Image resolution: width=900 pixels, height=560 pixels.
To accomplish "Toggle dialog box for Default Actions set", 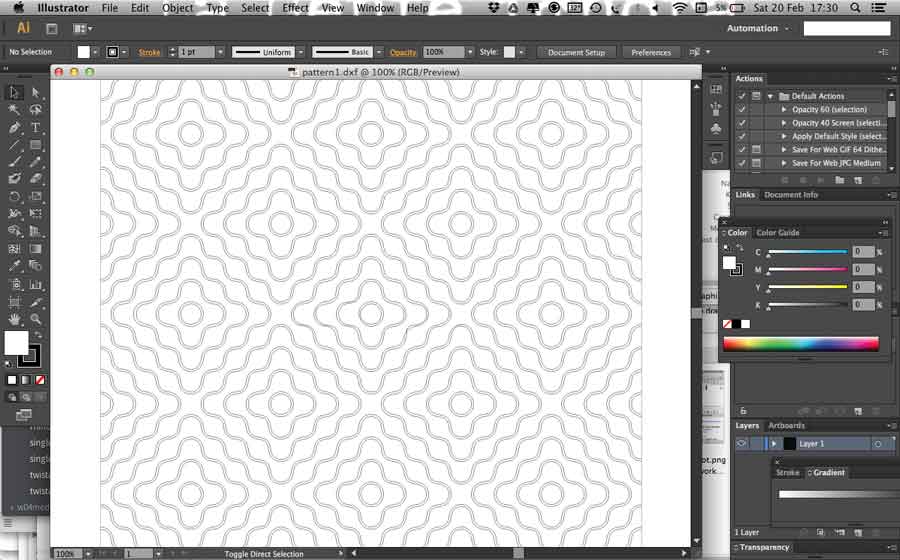I will coord(757,96).
